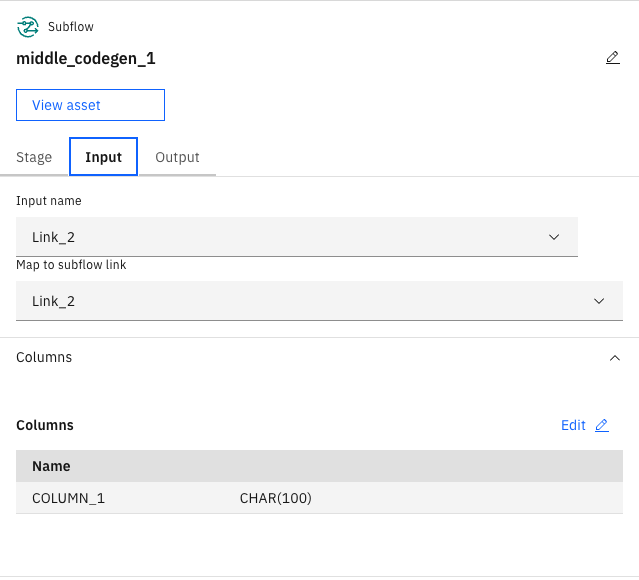Screen dimensions: 639x580
Task: Click the CHAR(100) data type cell
Action: [x=275, y=498]
